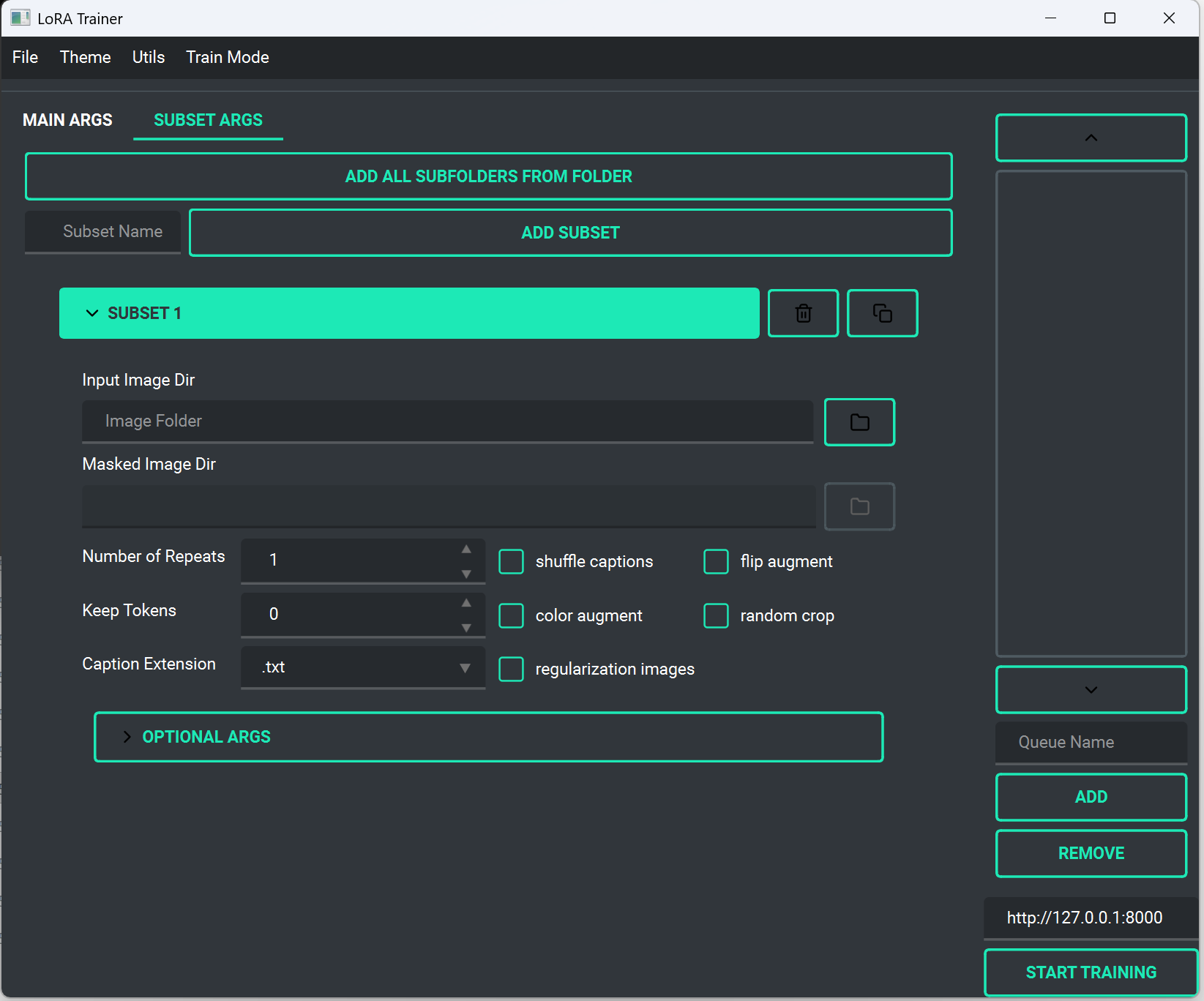Toggle the random crop checkbox
Image resolution: width=1204 pixels, height=1001 pixels.
[716, 616]
